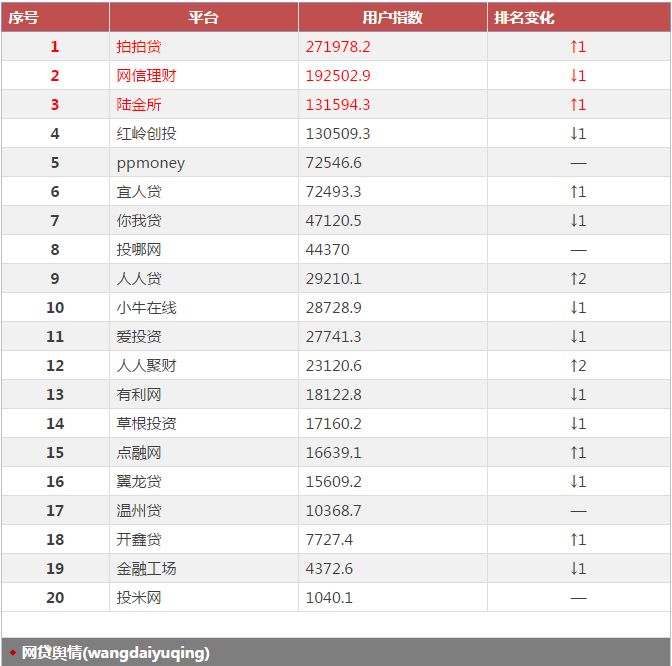Click user index value 44370
This screenshot has width=672, height=666.
327,249
